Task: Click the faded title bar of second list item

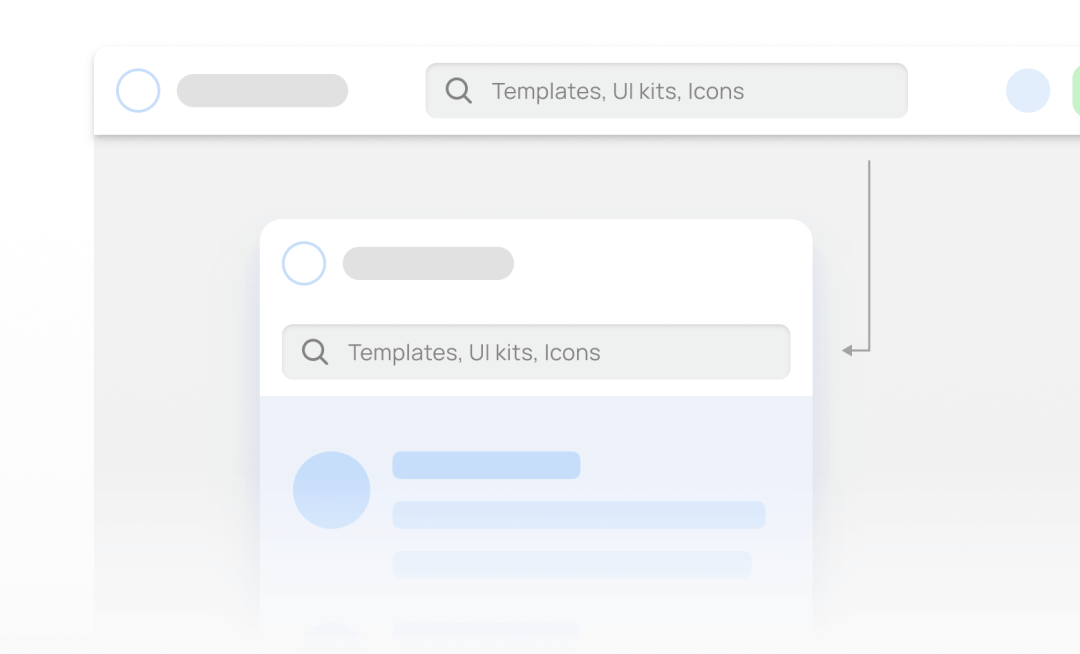Action: (x=486, y=630)
